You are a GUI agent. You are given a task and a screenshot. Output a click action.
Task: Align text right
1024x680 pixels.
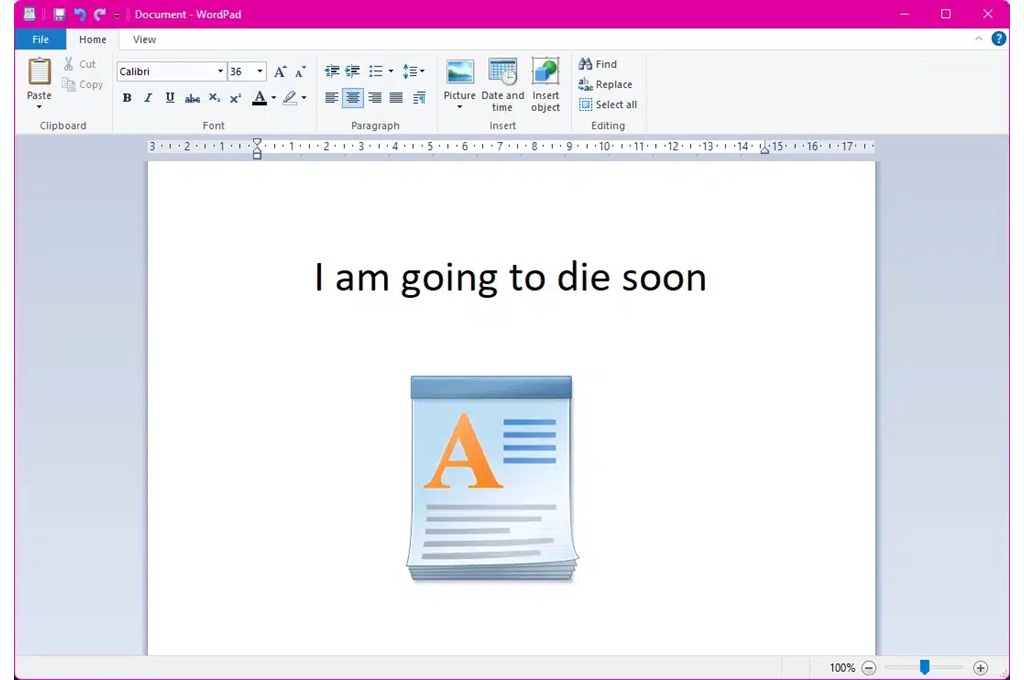click(374, 98)
